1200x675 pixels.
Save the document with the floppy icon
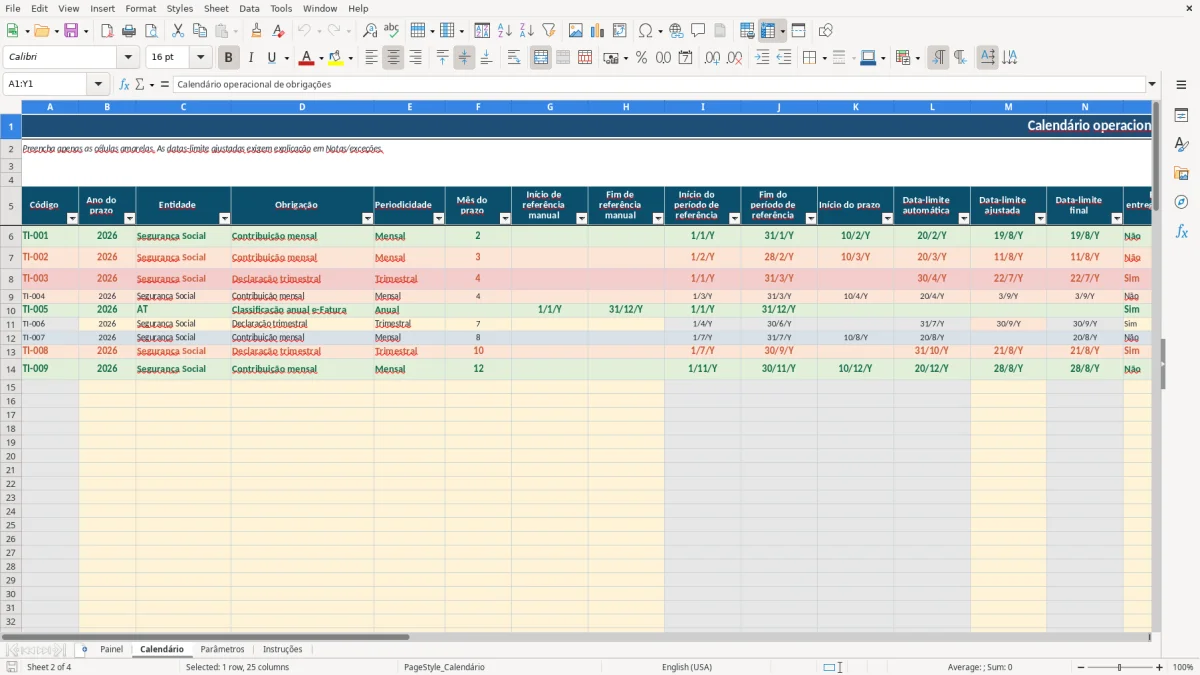tap(71, 31)
